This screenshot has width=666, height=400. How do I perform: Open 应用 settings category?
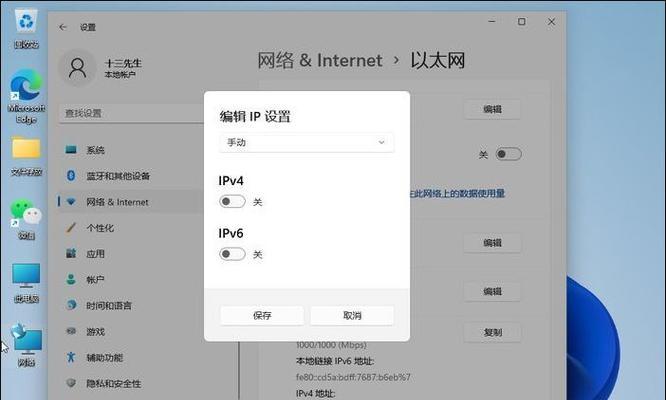pyautogui.click(x=96, y=254)
